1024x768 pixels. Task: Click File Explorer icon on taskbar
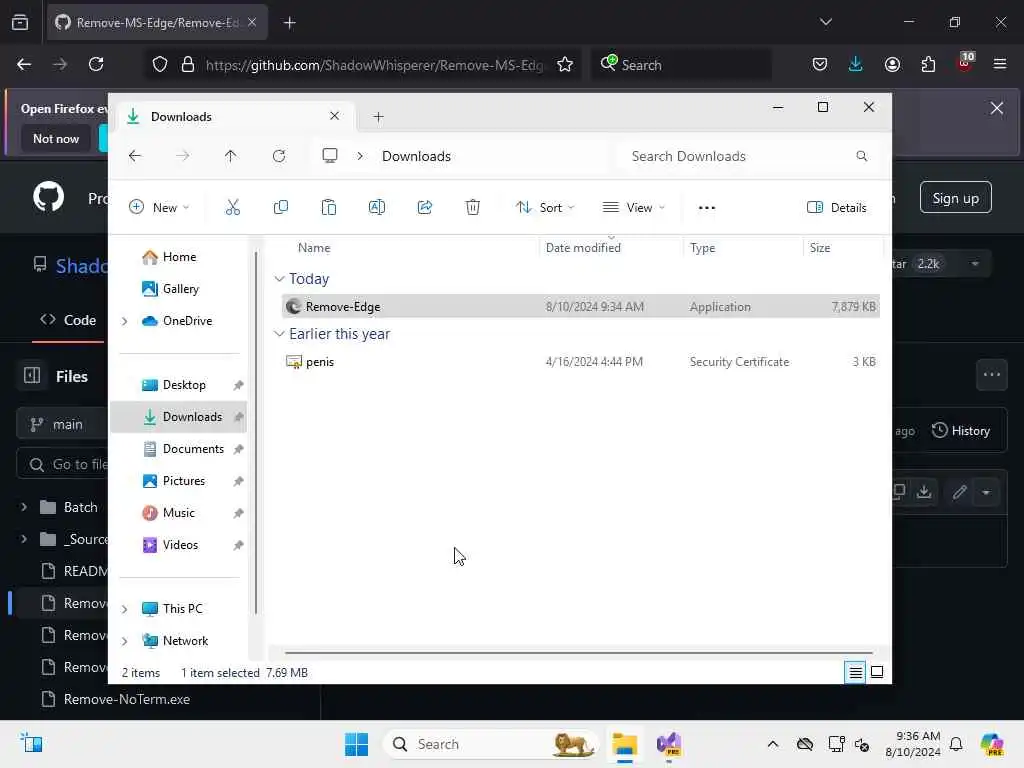click(x=624, y=744)
